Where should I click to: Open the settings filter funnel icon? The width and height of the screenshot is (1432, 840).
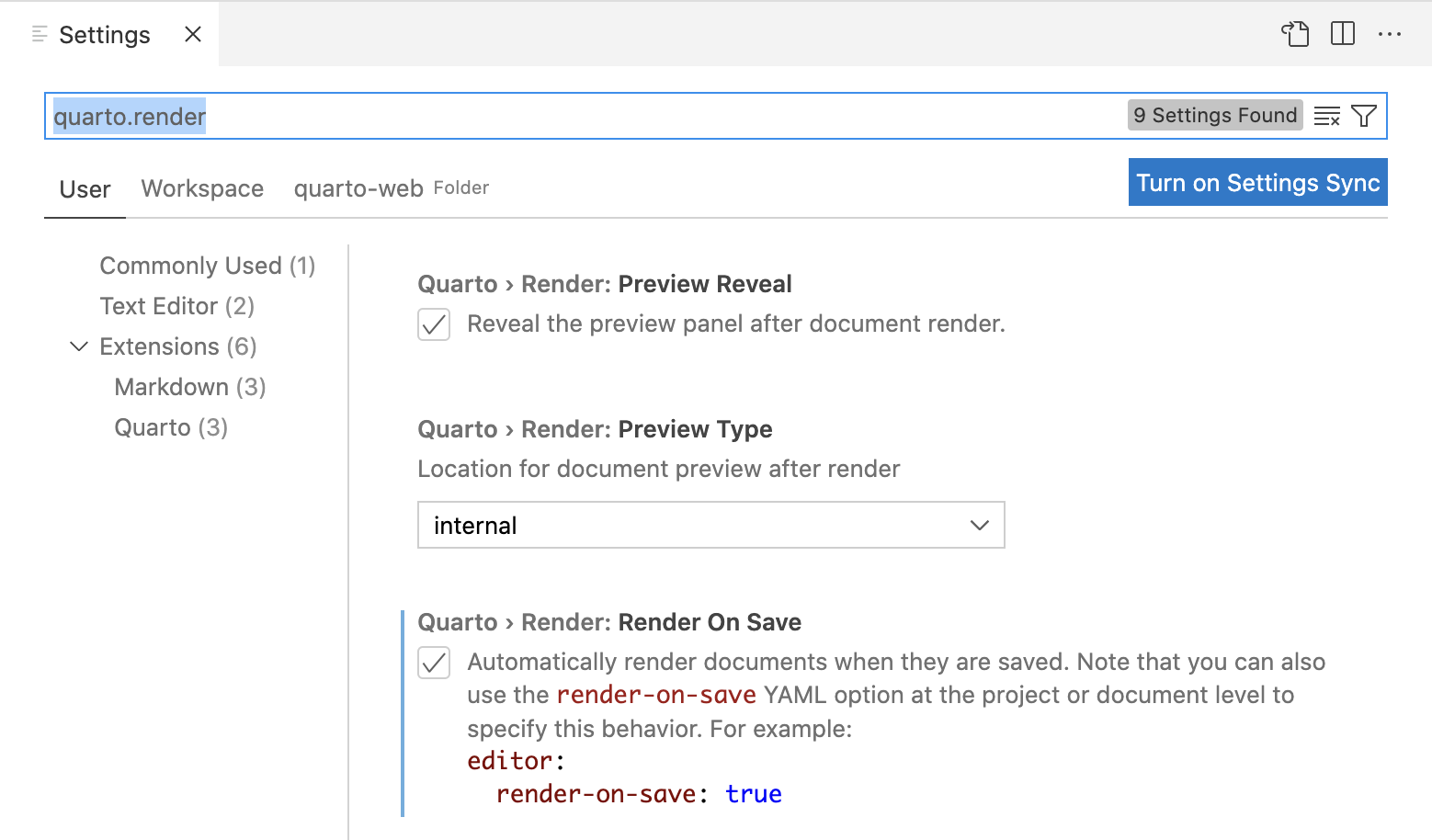point(1364,117)
